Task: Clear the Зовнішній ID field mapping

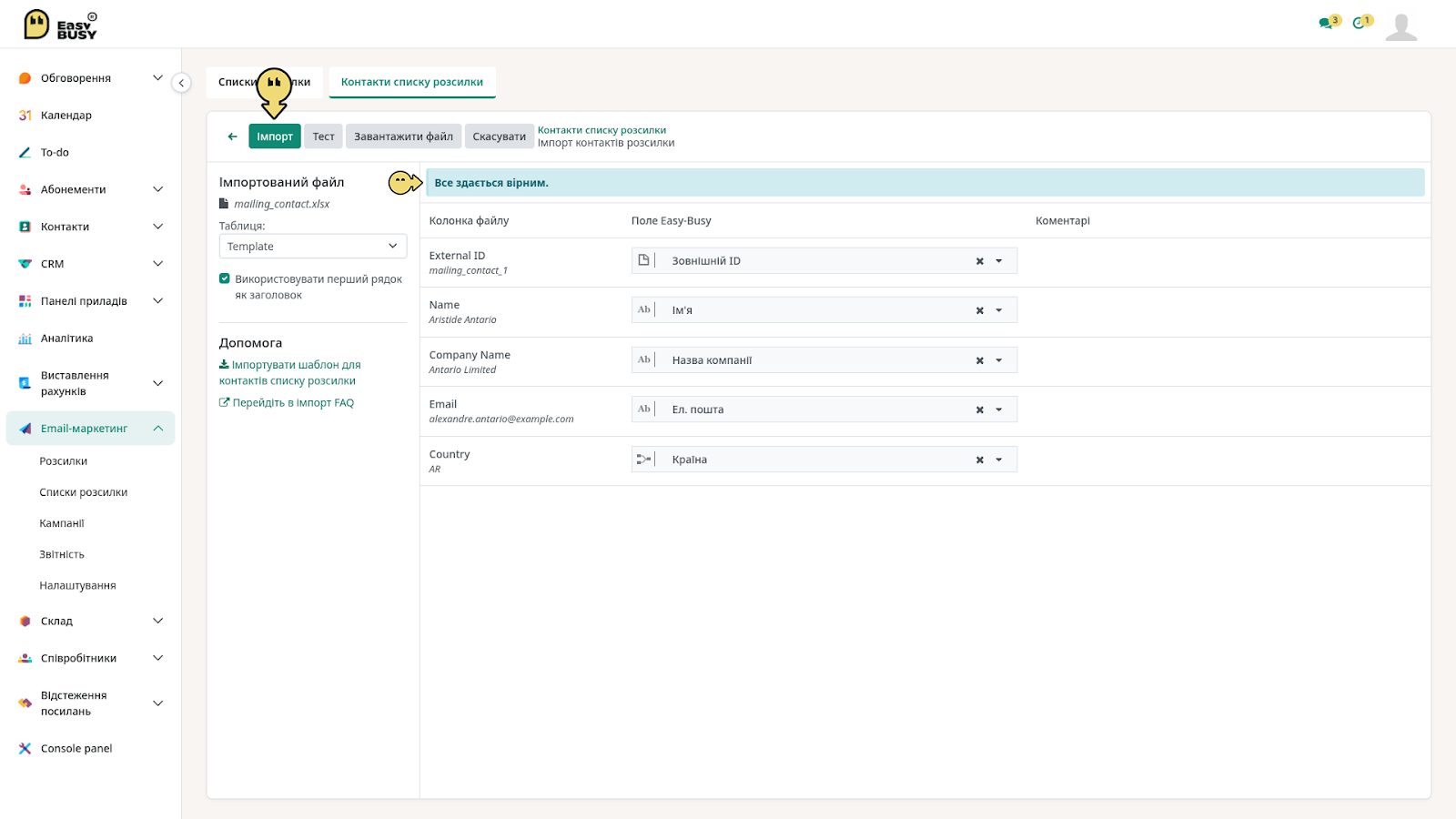Action: [980, 261]
